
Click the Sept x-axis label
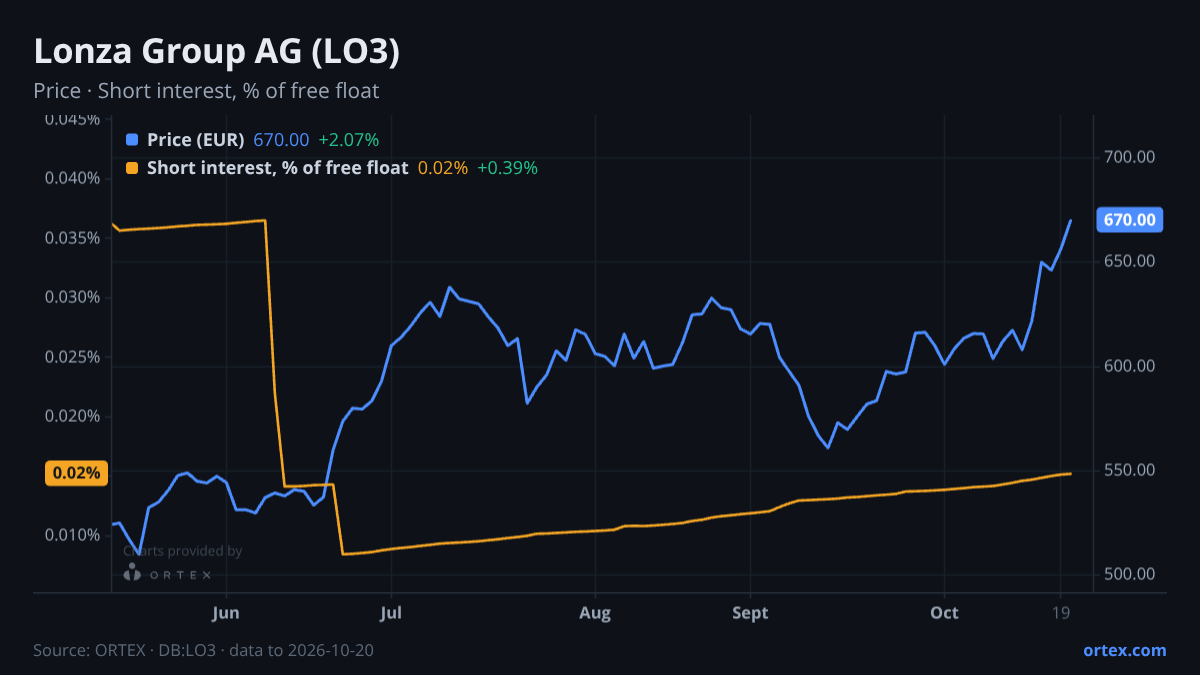(x=750, y=612)
